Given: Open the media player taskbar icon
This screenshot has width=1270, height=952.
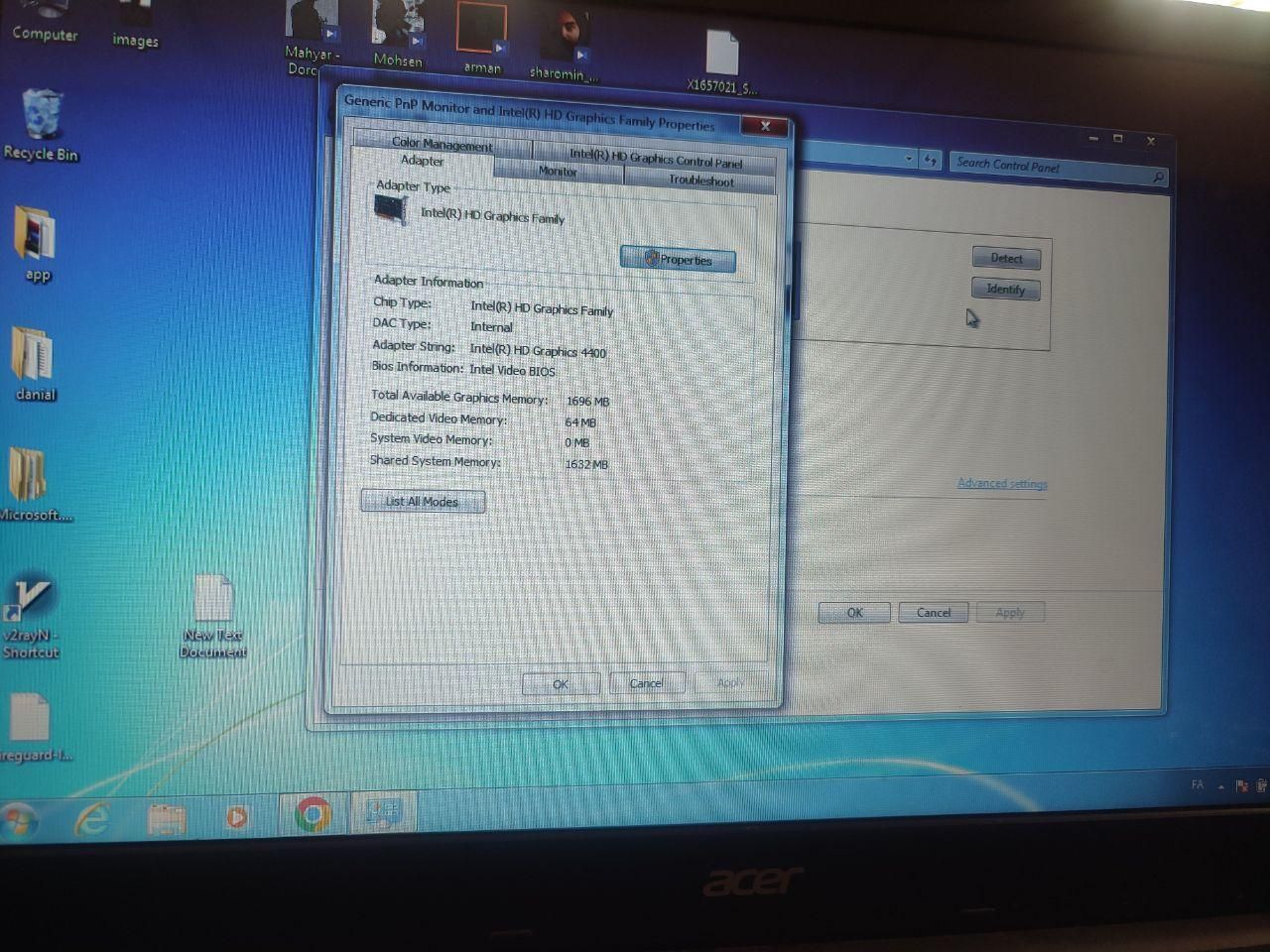Looking at the screenshot, I should point(236,817).
